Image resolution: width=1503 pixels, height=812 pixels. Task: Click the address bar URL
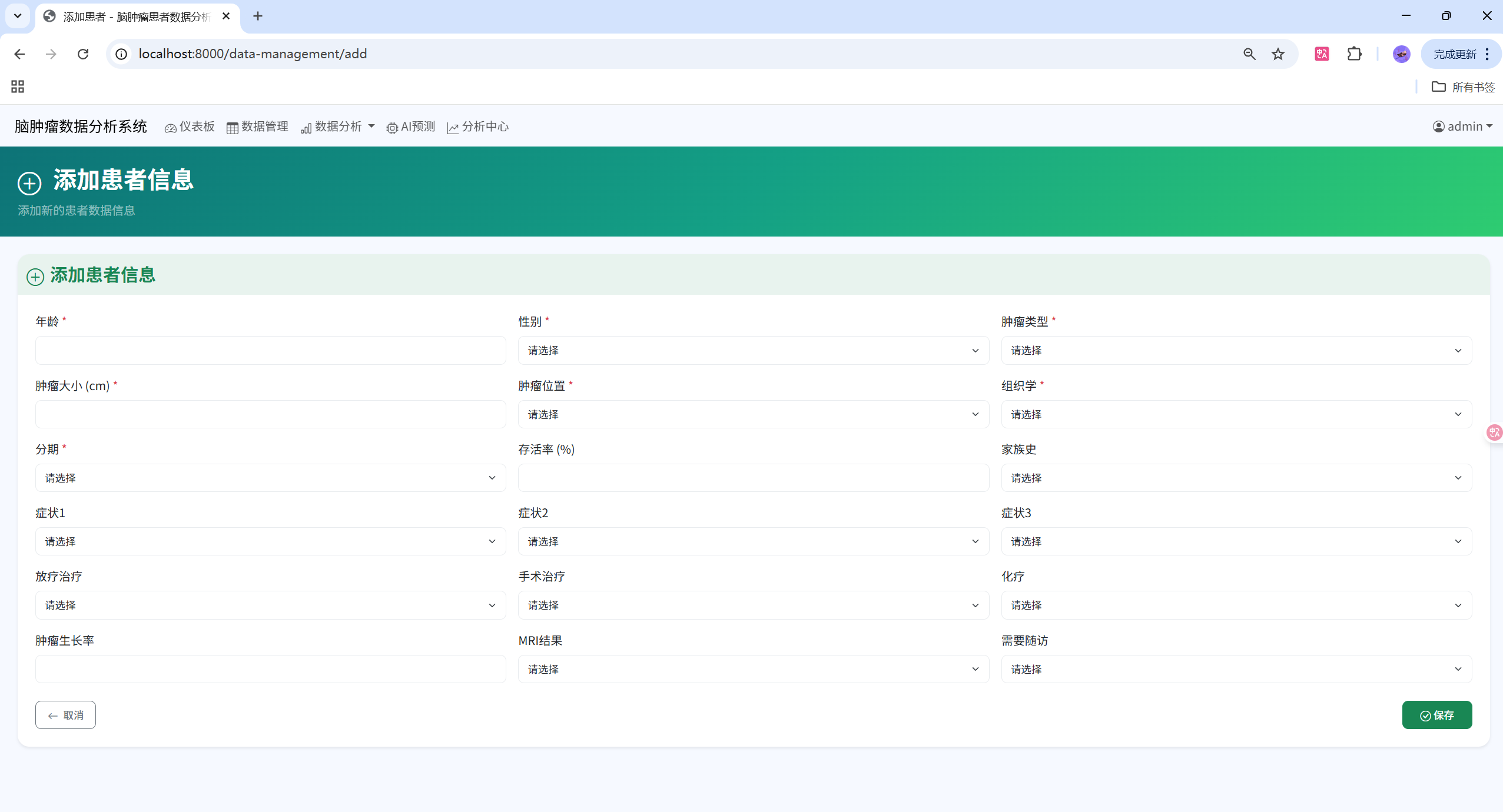point(253,54)
